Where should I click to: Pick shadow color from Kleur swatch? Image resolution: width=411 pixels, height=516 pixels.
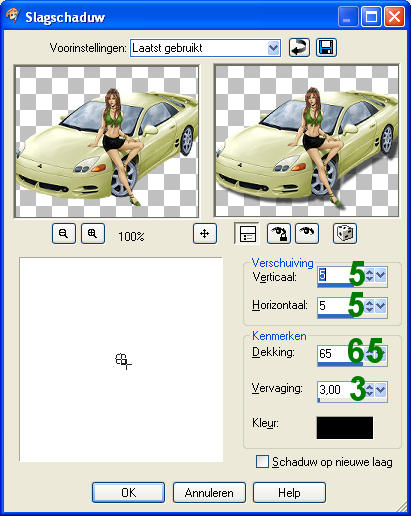(x=345, y=428)
